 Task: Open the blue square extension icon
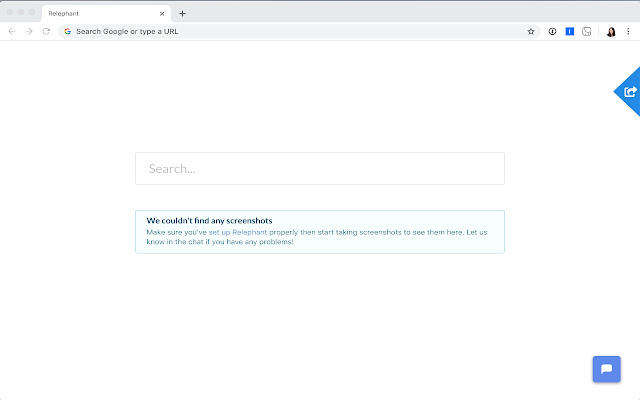(x=569, y=31)
